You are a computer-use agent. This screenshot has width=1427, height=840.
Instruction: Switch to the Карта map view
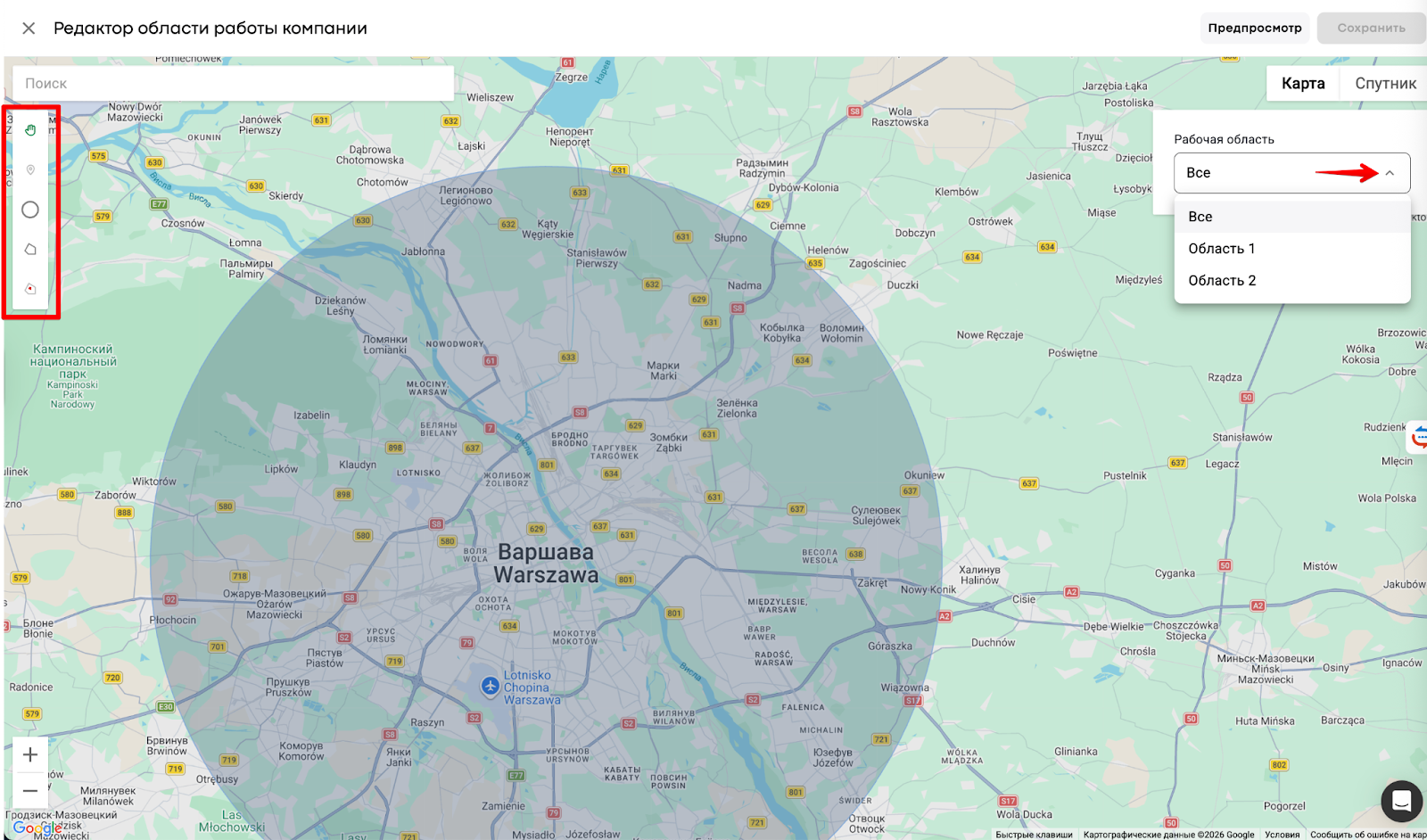pos(1303,83)
